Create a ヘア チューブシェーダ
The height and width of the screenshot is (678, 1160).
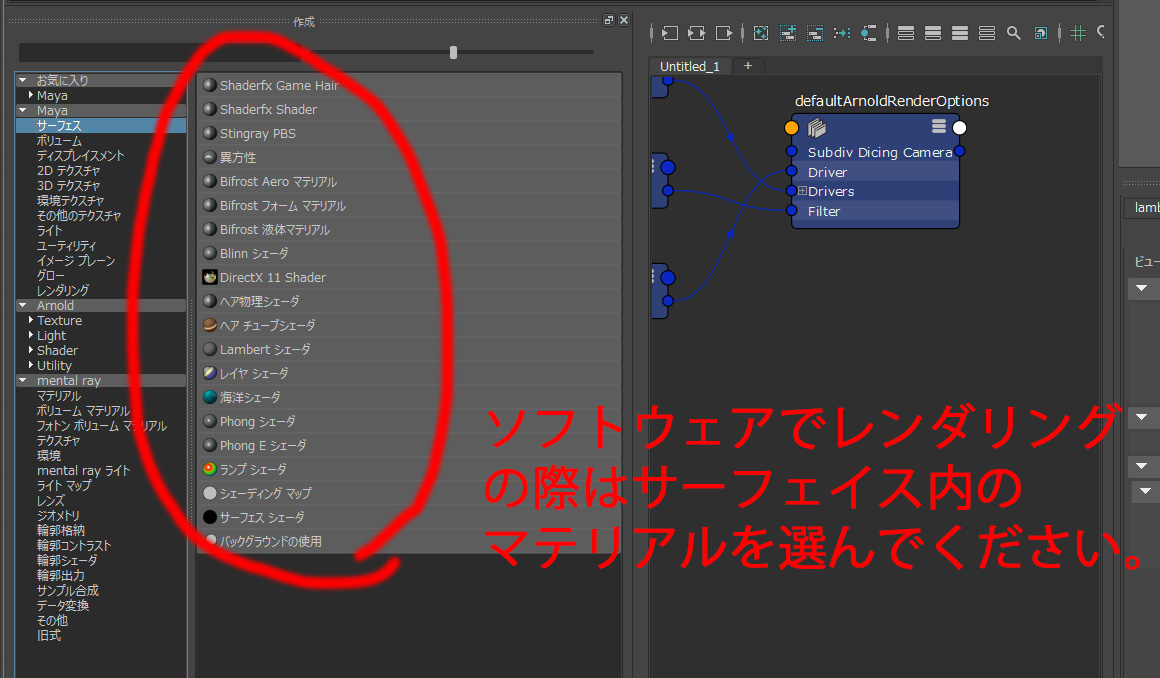coord(409,325)
